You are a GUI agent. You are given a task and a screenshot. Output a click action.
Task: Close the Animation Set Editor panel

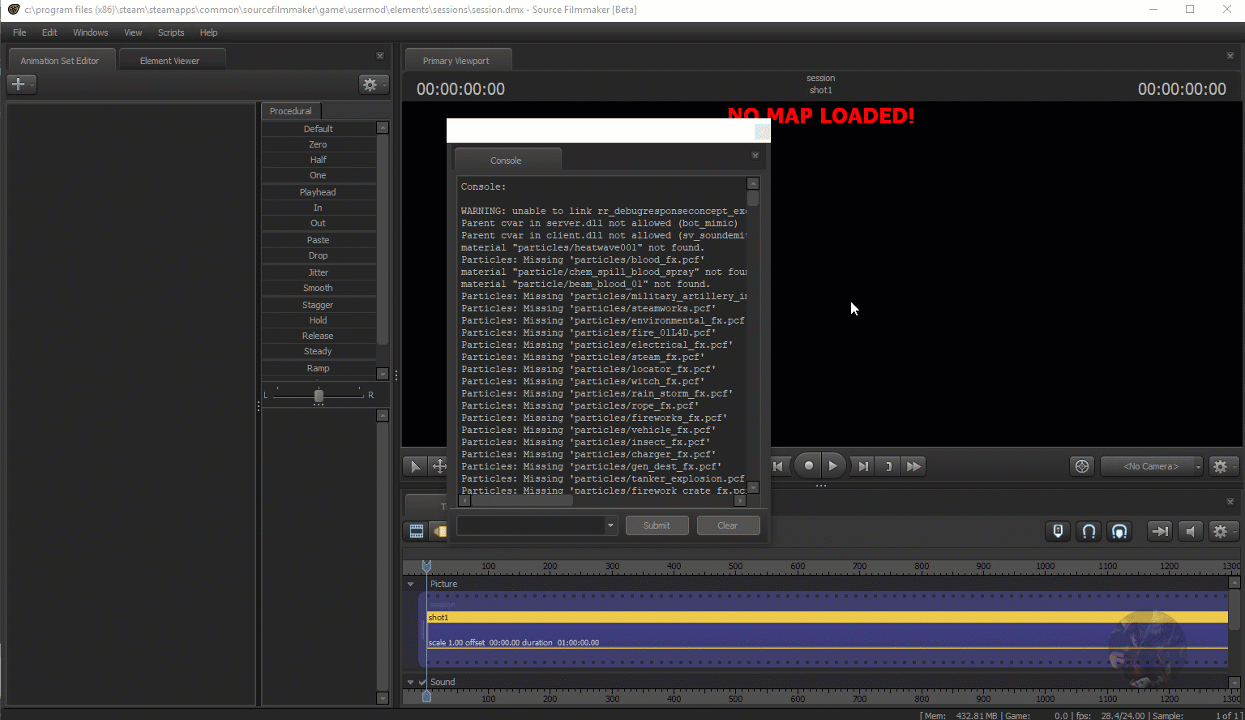tap(380, 56)
